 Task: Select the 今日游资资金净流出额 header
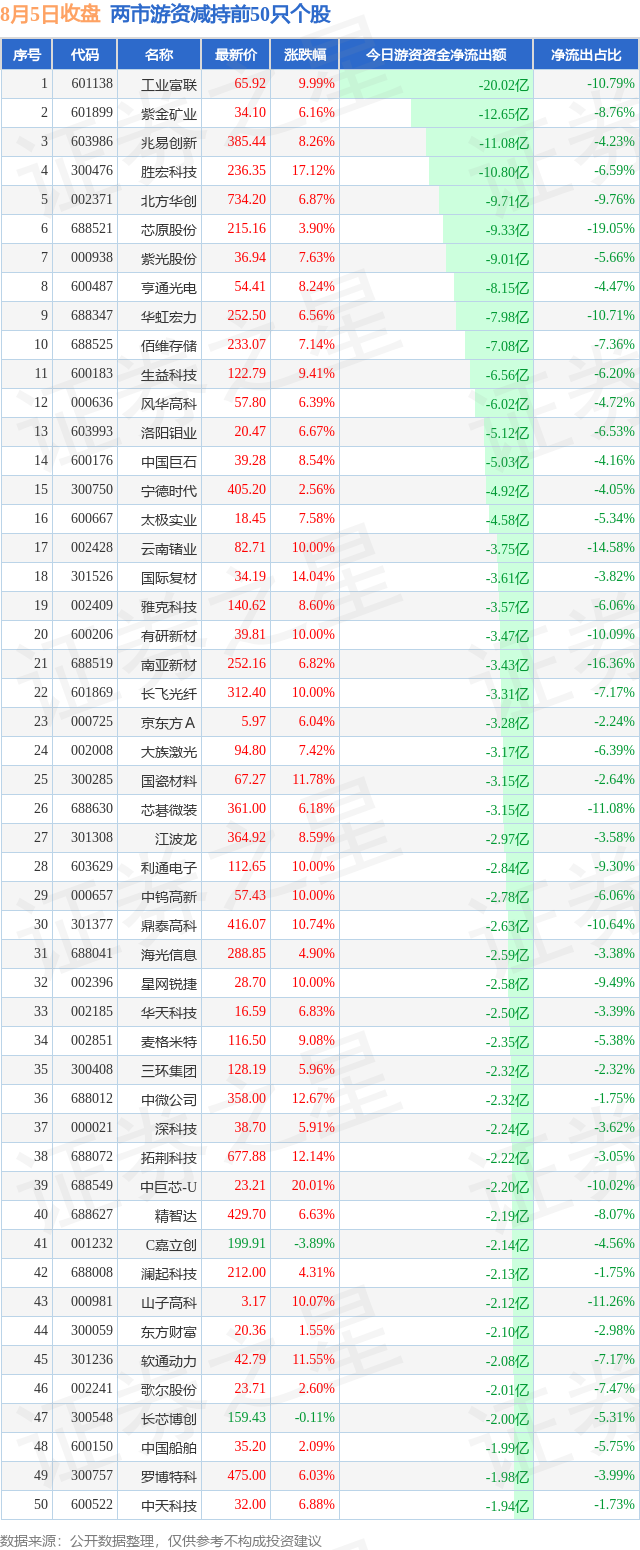(x=436, y=55)
